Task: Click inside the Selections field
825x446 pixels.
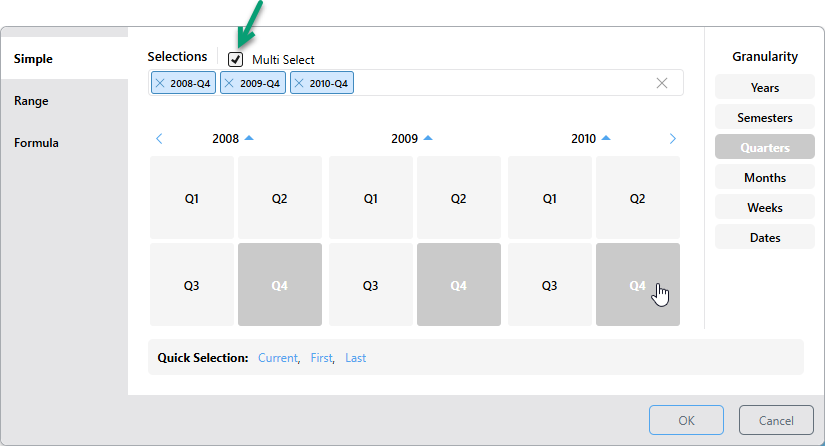Action: click(x=500, y=83)
